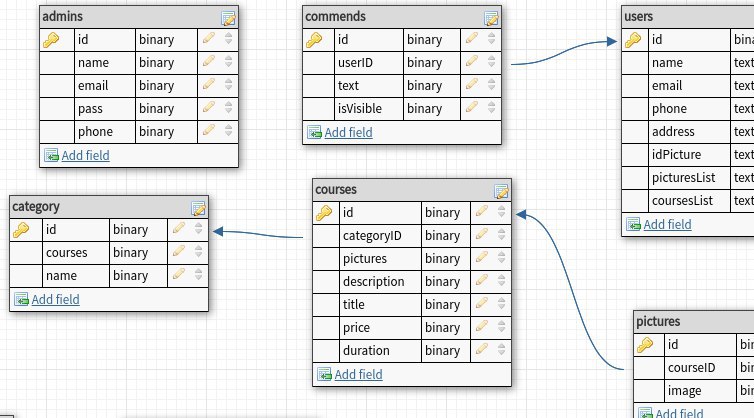Click the primary key icon in courses id row
This screenshot has width=754, height=418.
[324, 213]
